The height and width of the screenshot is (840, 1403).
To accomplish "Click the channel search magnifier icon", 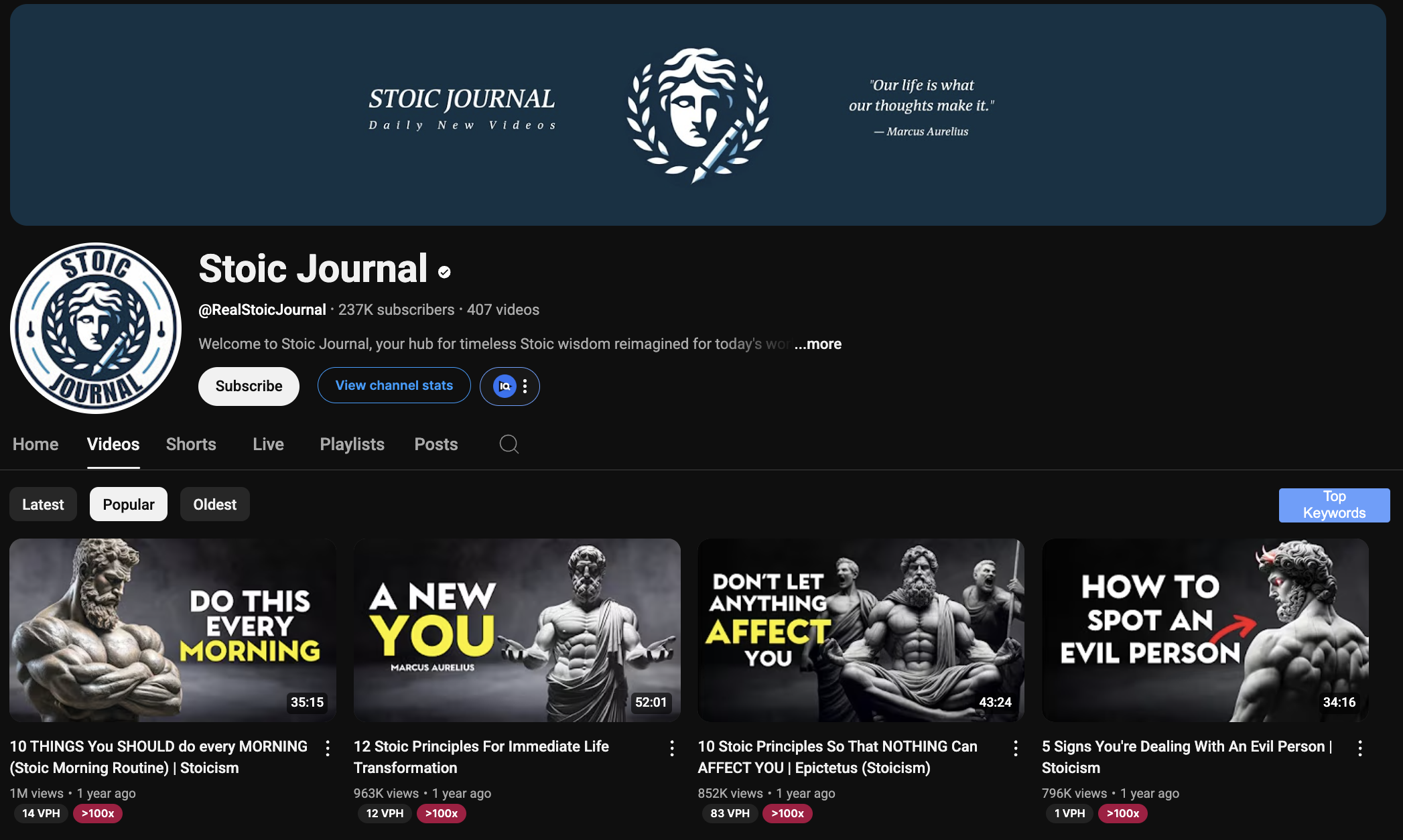I will (x=509, y=444).
